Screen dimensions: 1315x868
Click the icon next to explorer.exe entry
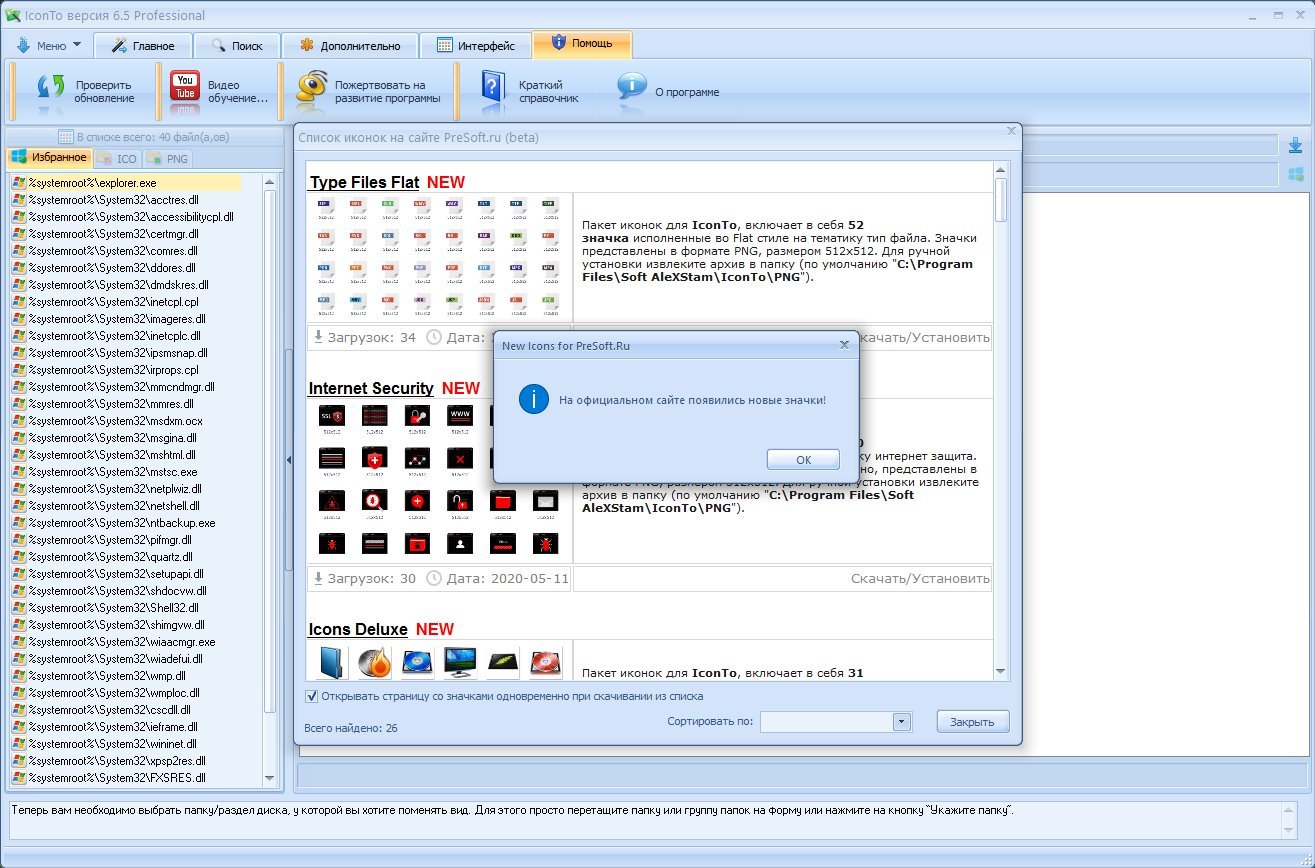[18, 183]
